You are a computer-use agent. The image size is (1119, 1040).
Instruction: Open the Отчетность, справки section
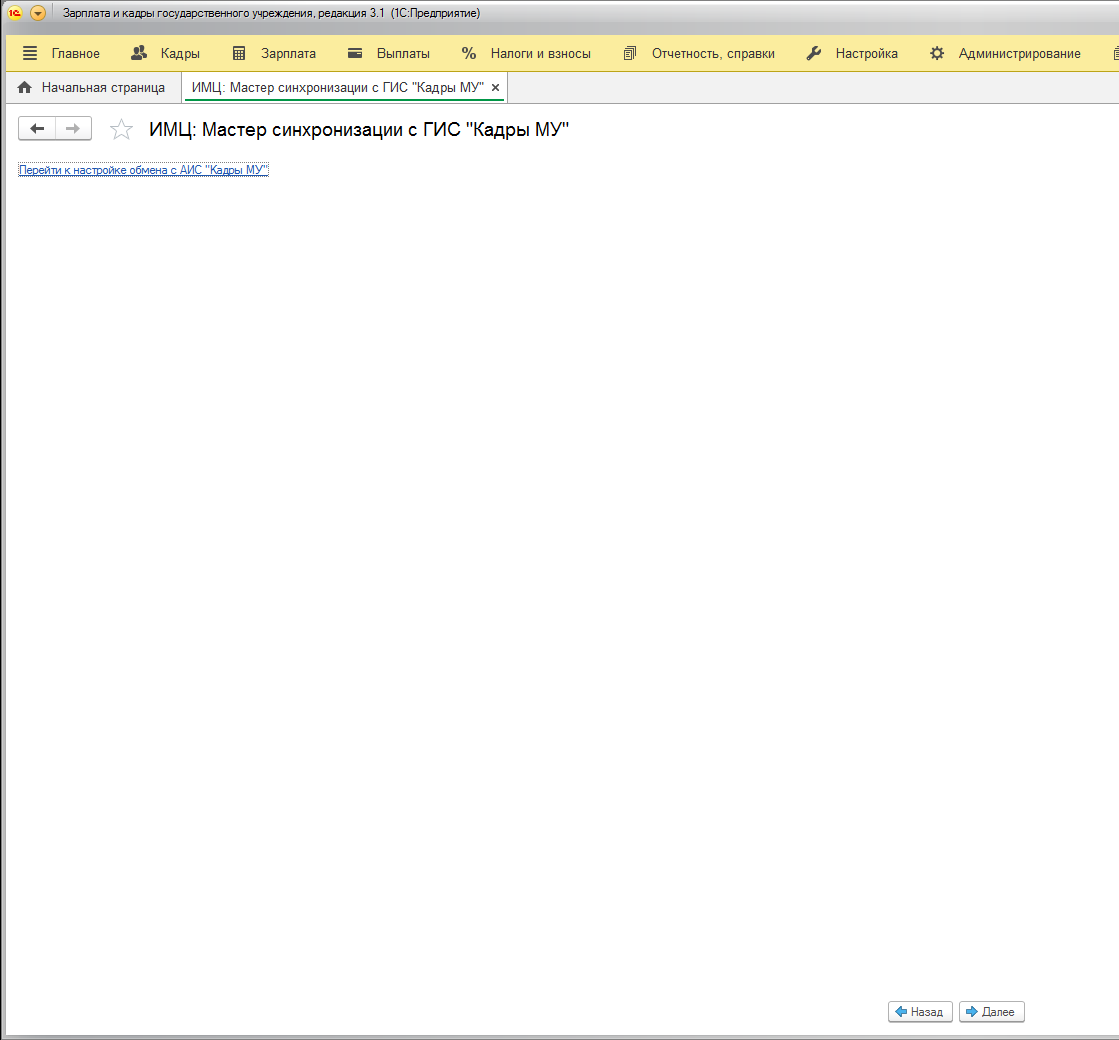click(699, 54)
